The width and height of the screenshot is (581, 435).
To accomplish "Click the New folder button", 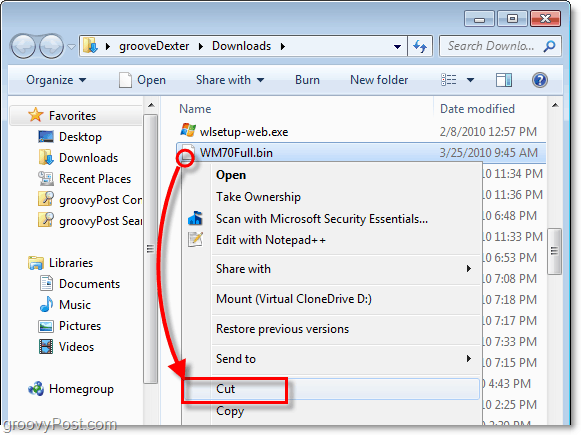I will click(379, 80).
